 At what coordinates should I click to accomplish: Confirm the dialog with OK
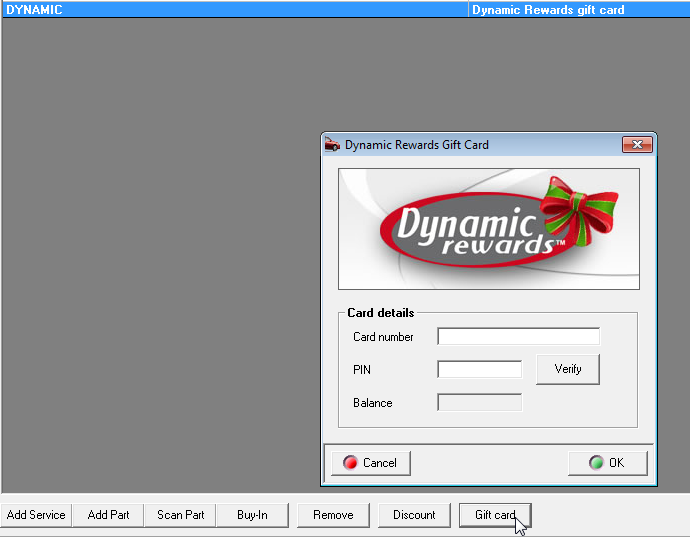608,463
